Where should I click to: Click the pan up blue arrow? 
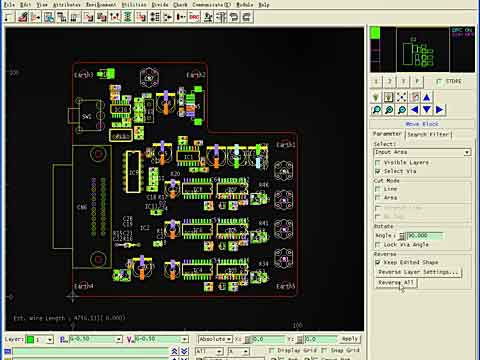pos(427,97)
